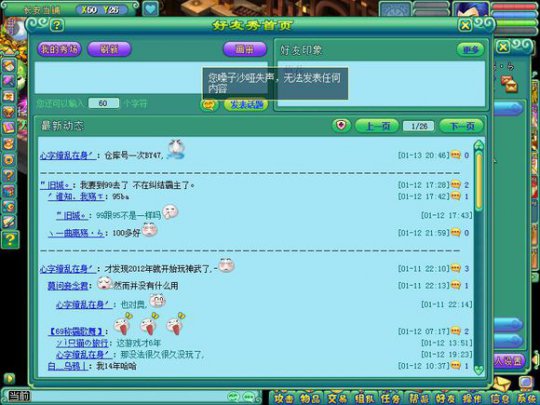This screenshot has height=405, width=540.
Task: Click the 我的秀场 button
Action: tap(59, 49)
